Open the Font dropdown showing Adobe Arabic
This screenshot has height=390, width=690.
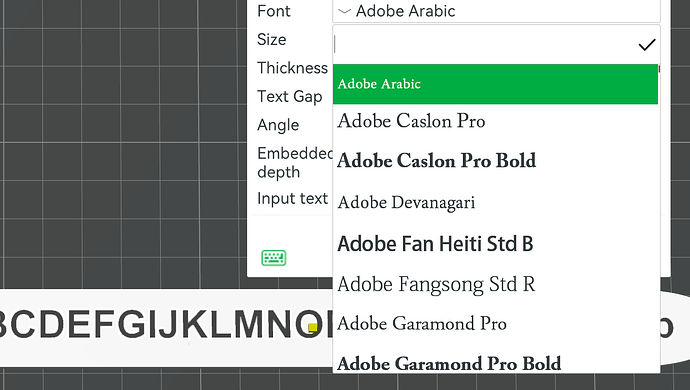click(496, 11)
